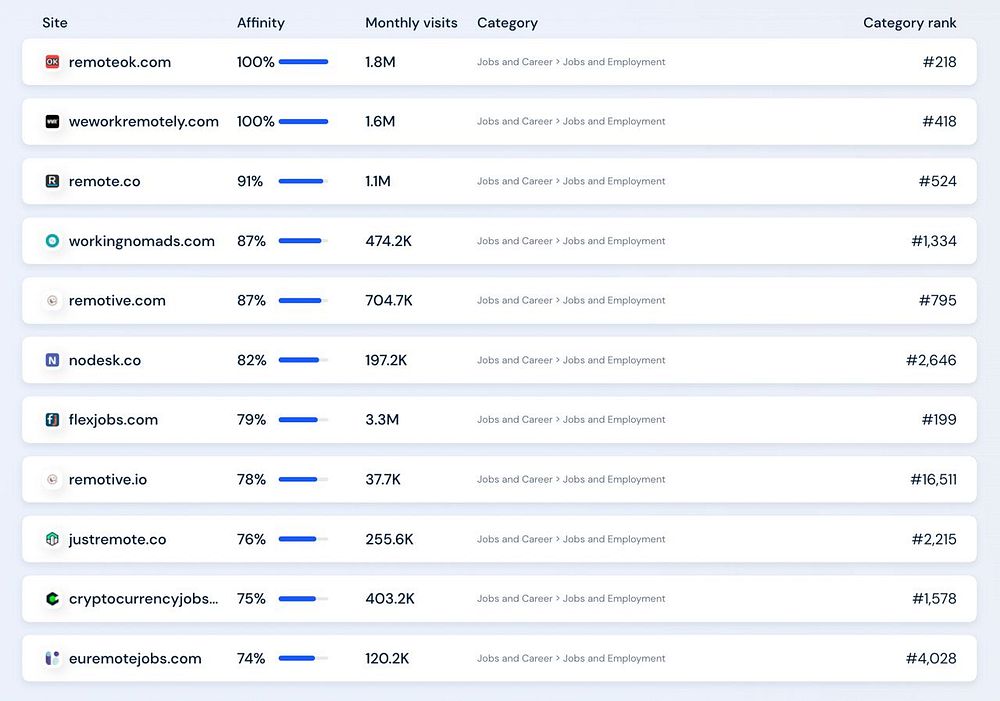This screenshot has width=1000, height=701.
Task: Click the affinity bar for flexjobs.com
Action: [304, 420]
